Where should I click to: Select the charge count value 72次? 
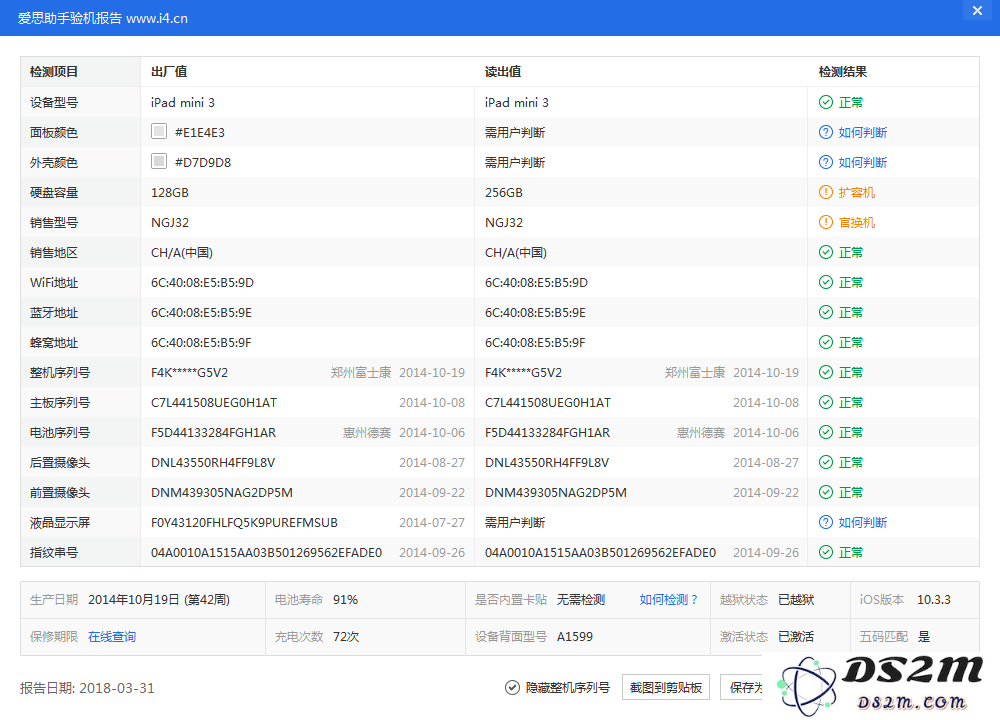tap(346, 636)
